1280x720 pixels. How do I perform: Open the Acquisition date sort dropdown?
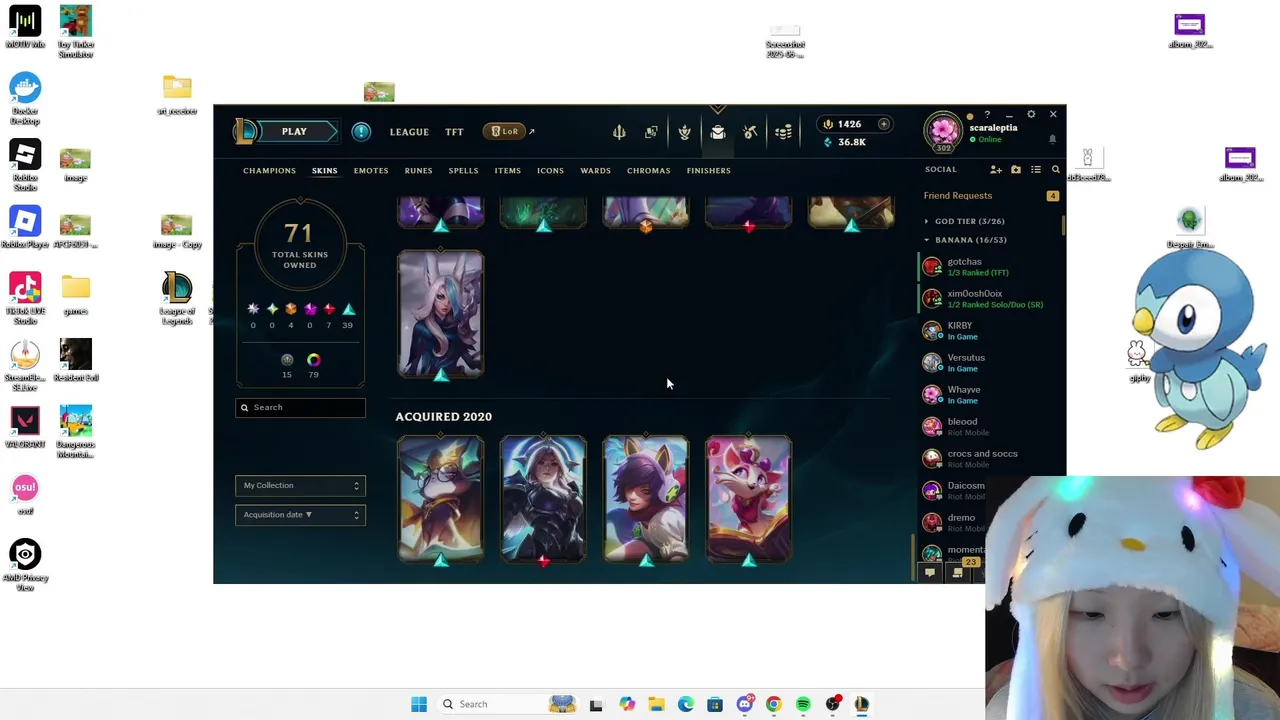pos(301,514)
